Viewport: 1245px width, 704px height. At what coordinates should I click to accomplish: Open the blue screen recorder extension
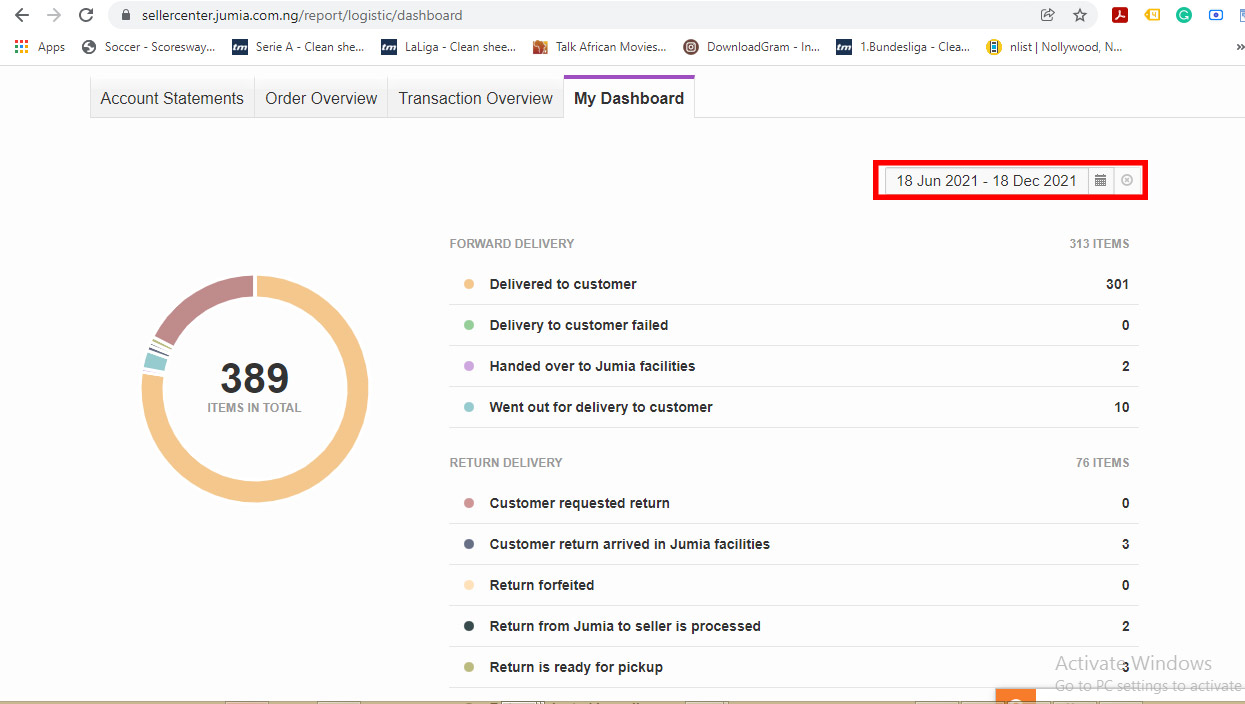pos(1216,15)
